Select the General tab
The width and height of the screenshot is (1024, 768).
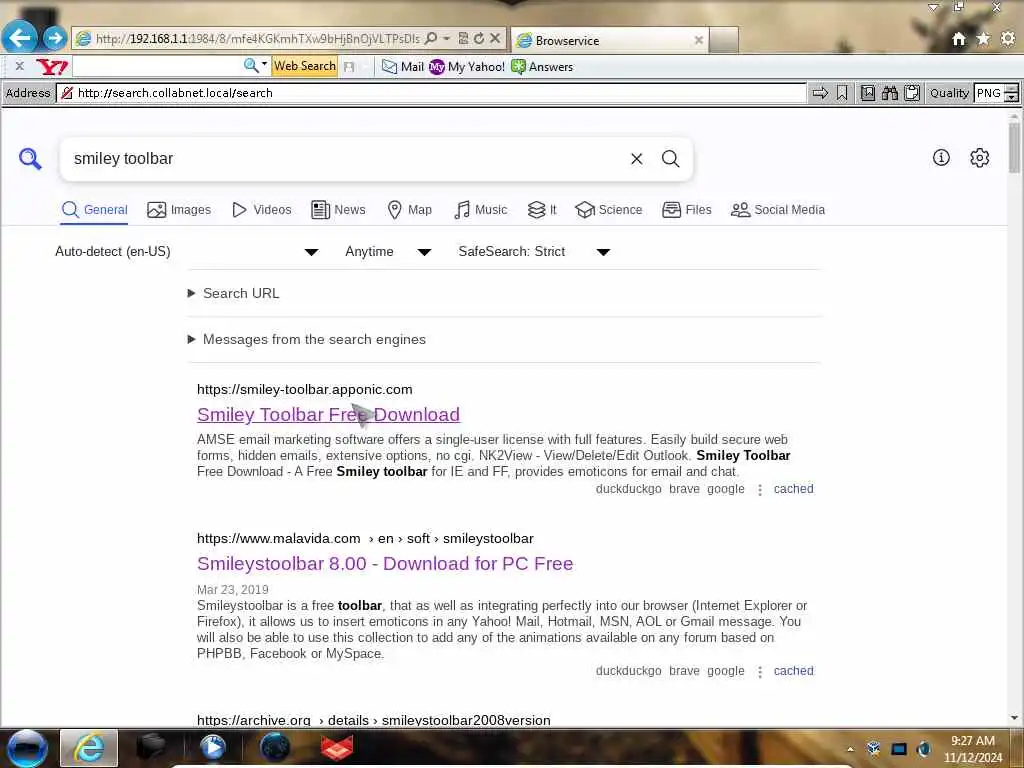(94, 210)
